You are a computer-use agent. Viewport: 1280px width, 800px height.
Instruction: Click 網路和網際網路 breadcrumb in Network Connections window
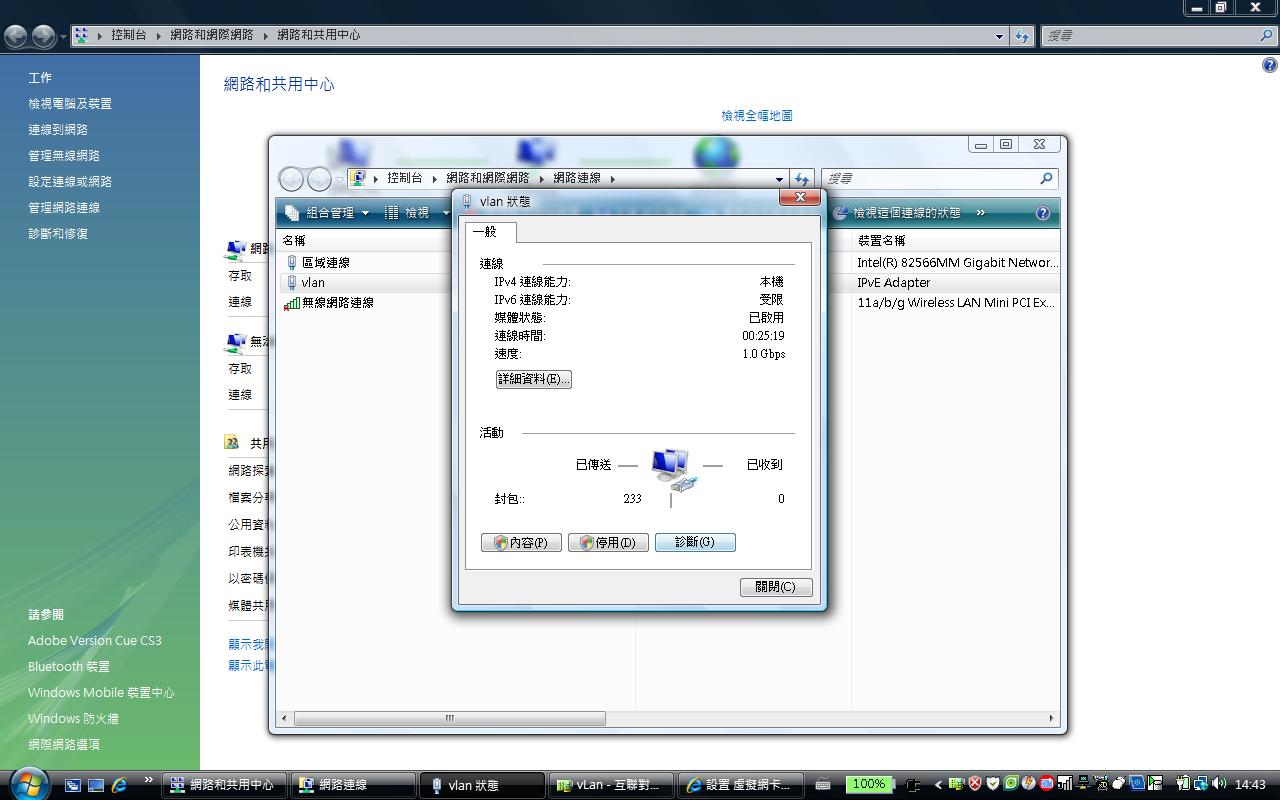click(488, 178)
